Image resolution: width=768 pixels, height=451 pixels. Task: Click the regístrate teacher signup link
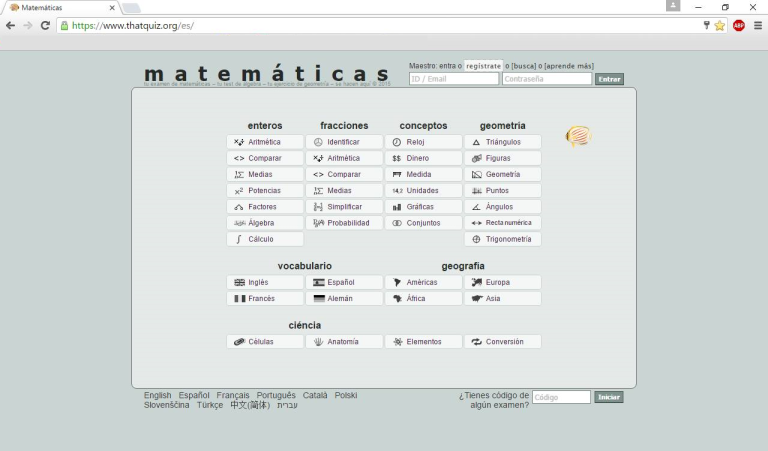[483, 66]
